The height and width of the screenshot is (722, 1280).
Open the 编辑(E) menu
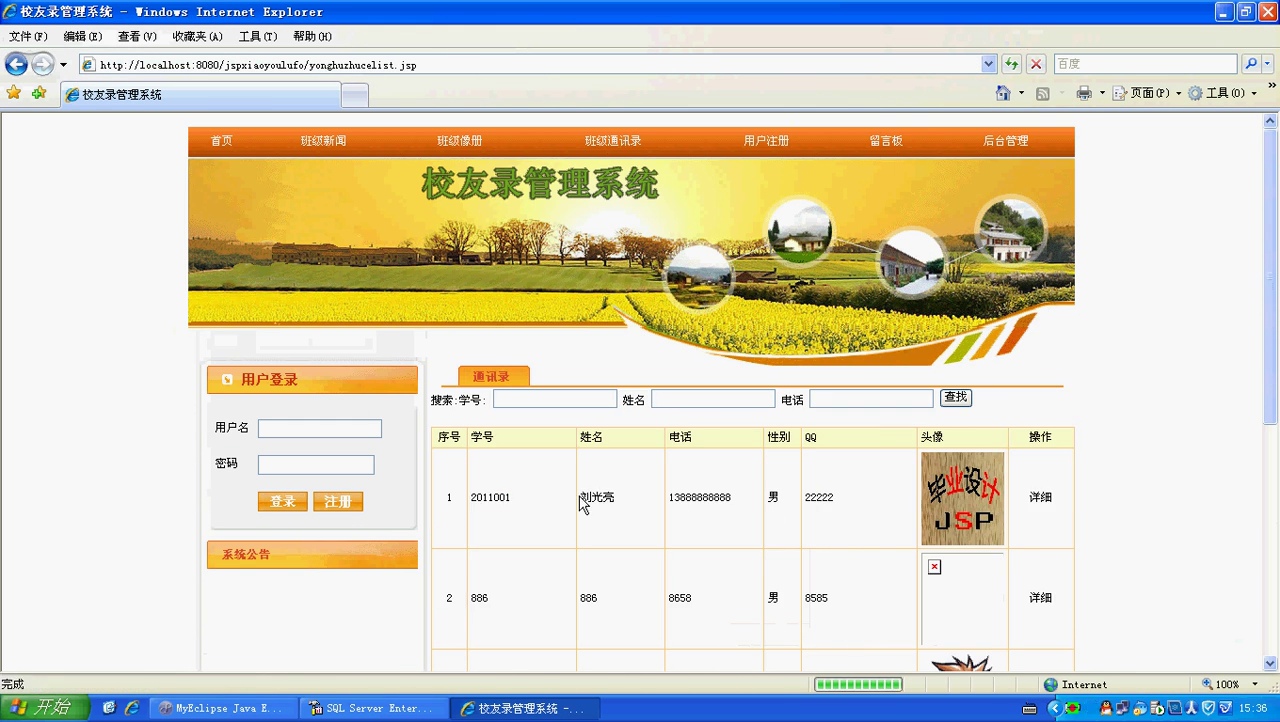pos(83,36)
